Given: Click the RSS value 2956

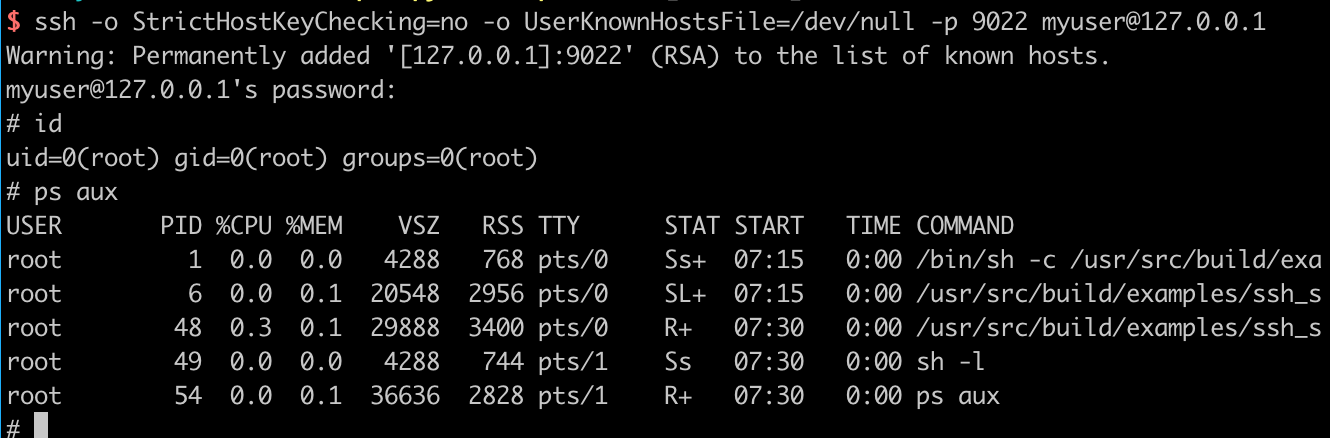Looking at the screenshot, I should [496, 294].
